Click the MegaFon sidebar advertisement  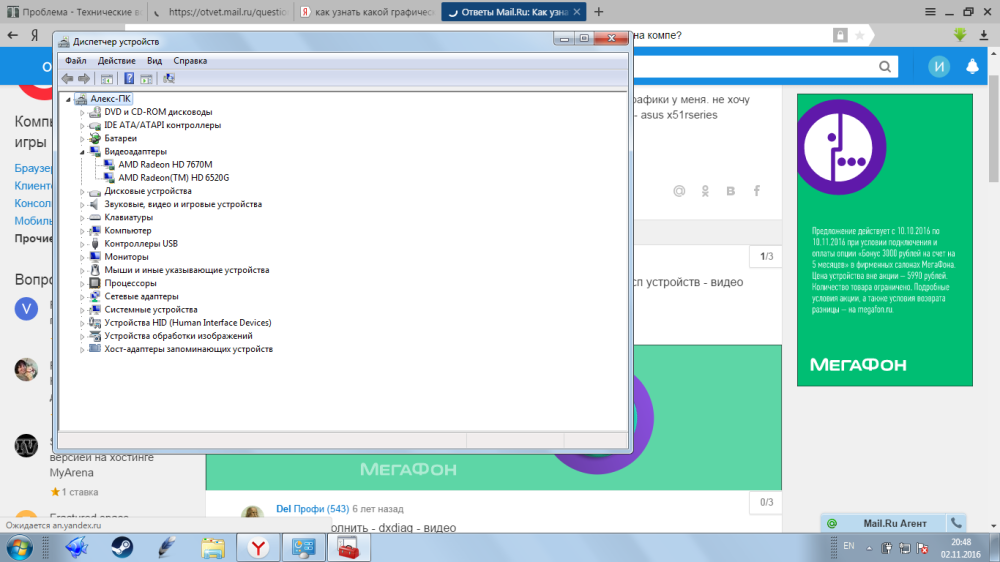tap(885, 240)
